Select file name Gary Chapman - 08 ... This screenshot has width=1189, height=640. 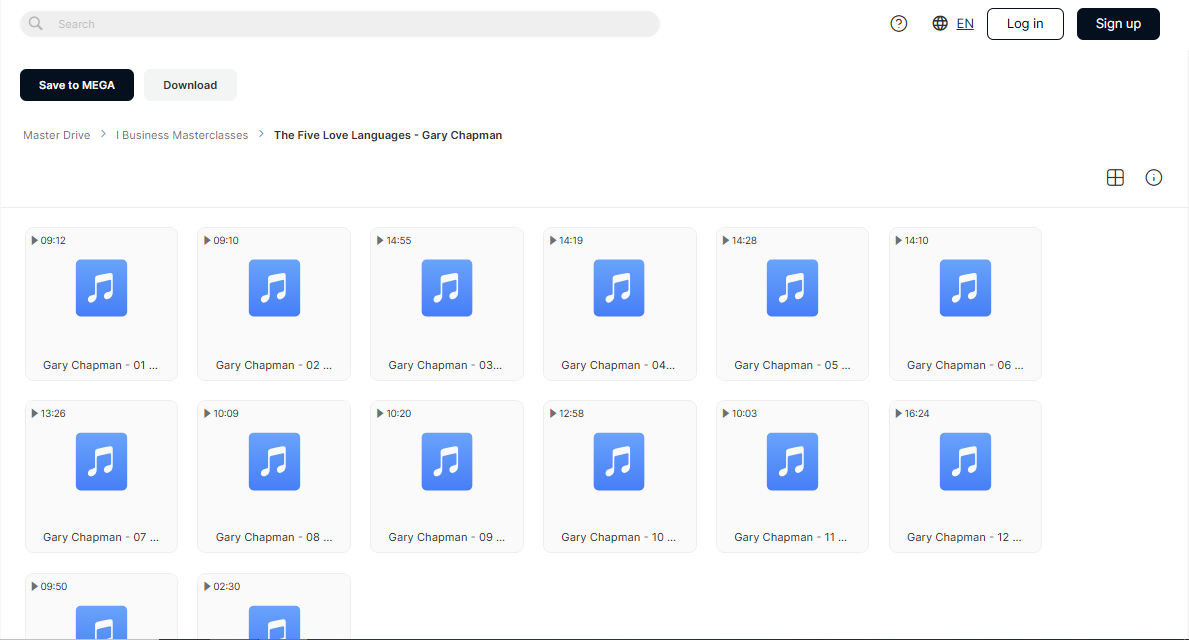274,537
